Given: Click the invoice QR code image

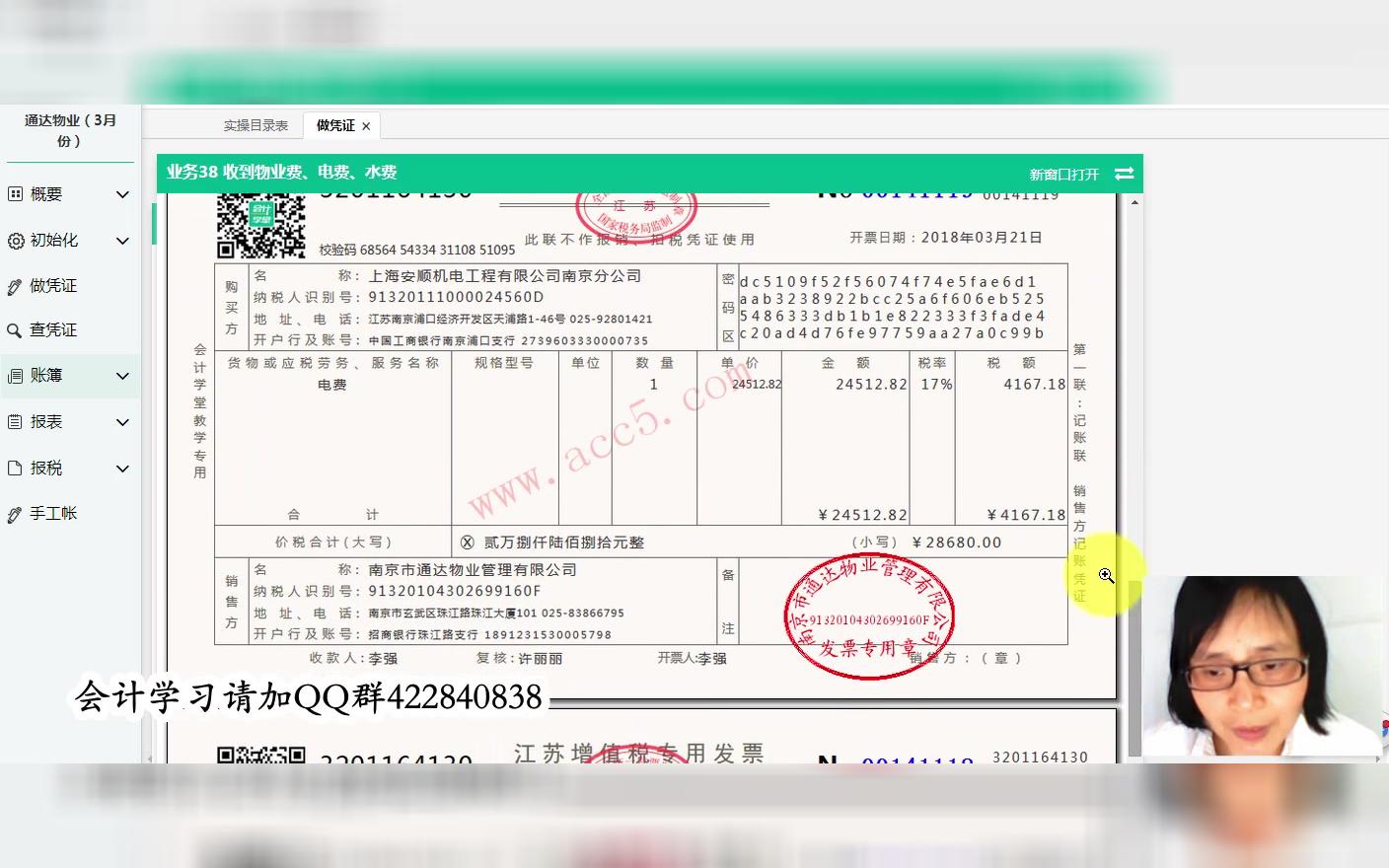Looking at the screenshot, I should (260, 227).
